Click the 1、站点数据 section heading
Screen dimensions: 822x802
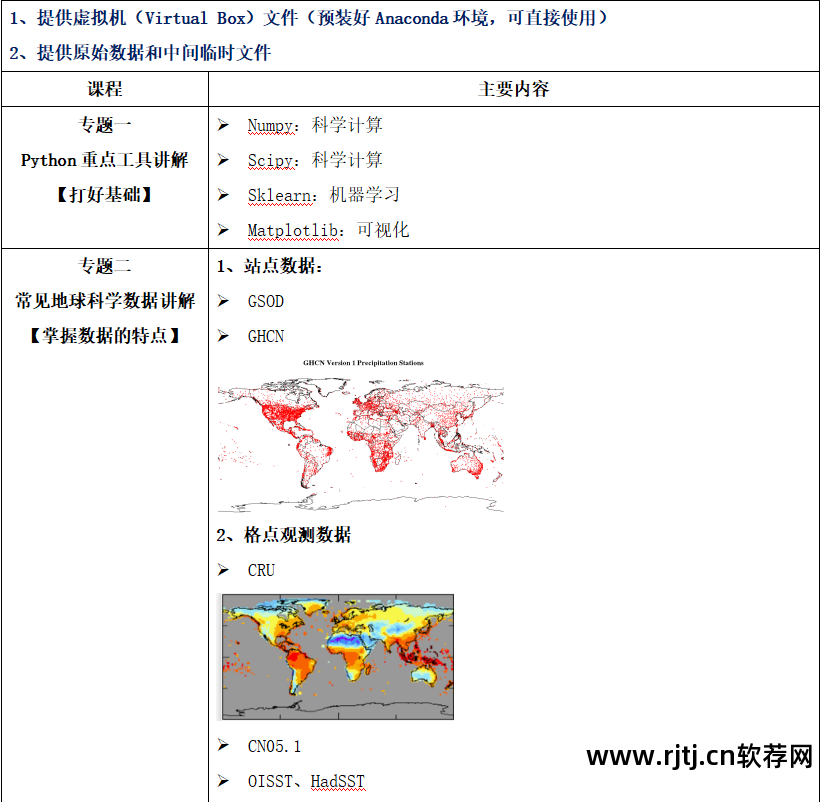tap(270, 266)
